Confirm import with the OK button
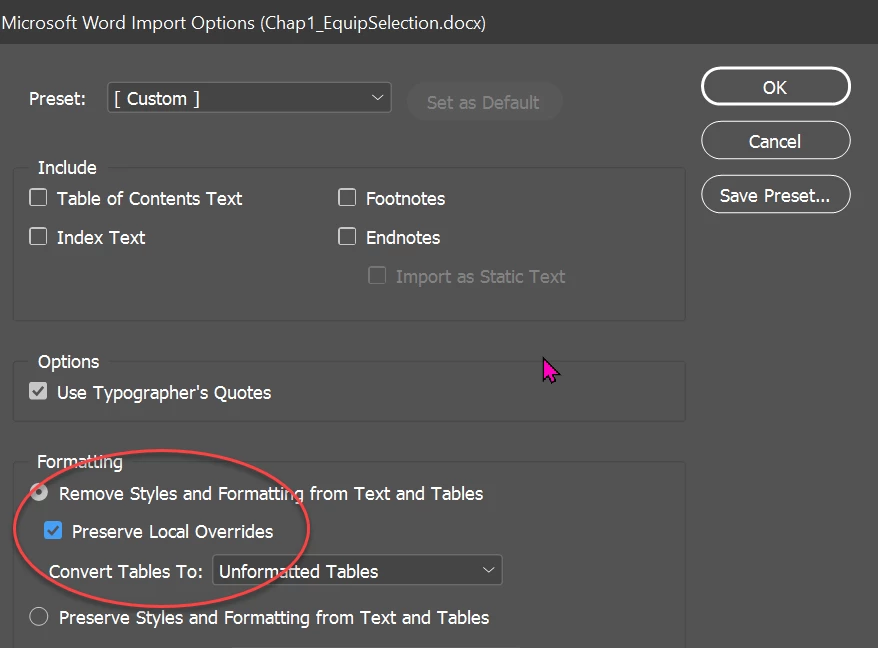 point(776,87)
